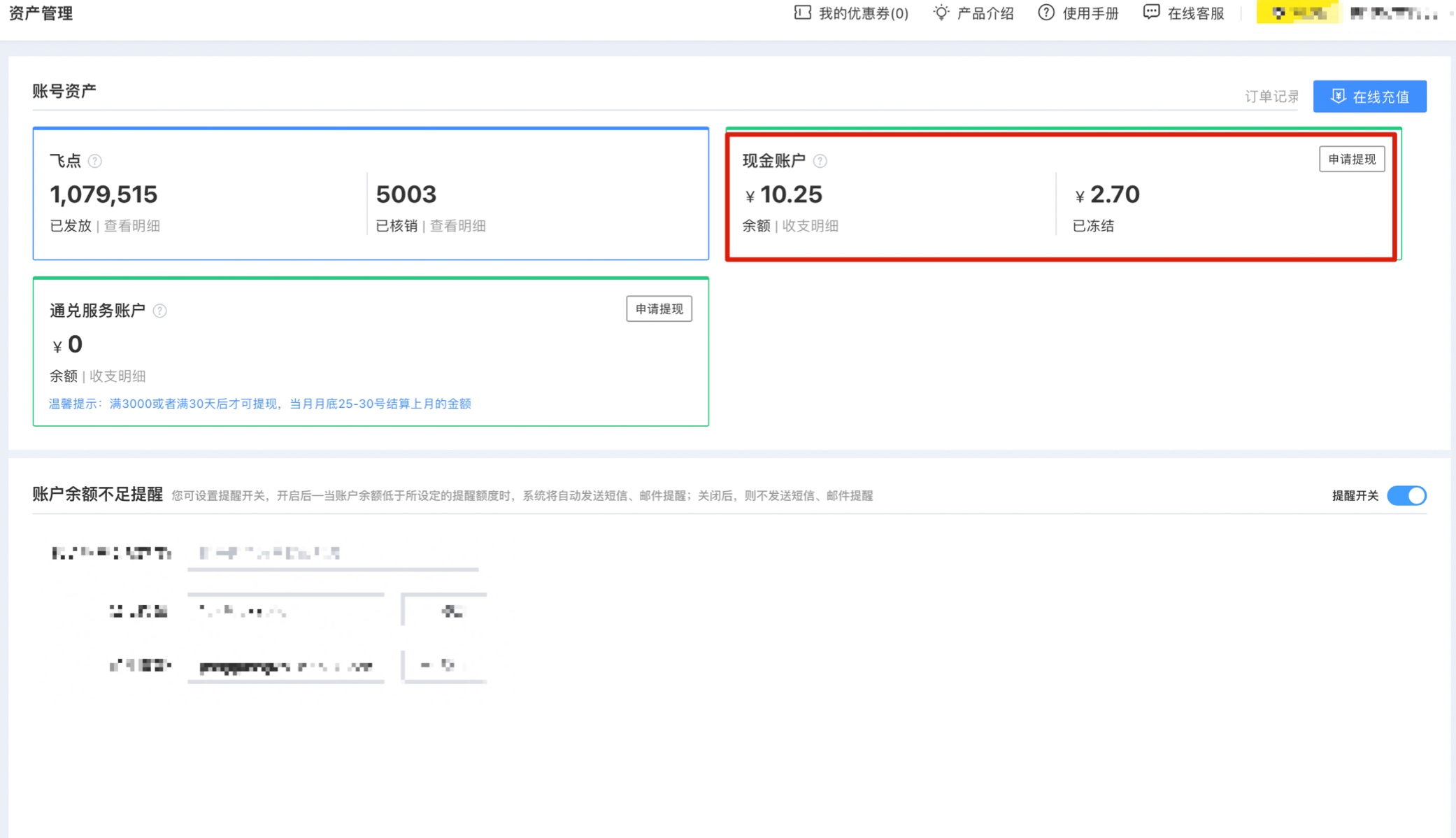Click 申请提现 in the 现金账户 card
Viewport: 1456px width, 838px height.
coord(1351,159)
